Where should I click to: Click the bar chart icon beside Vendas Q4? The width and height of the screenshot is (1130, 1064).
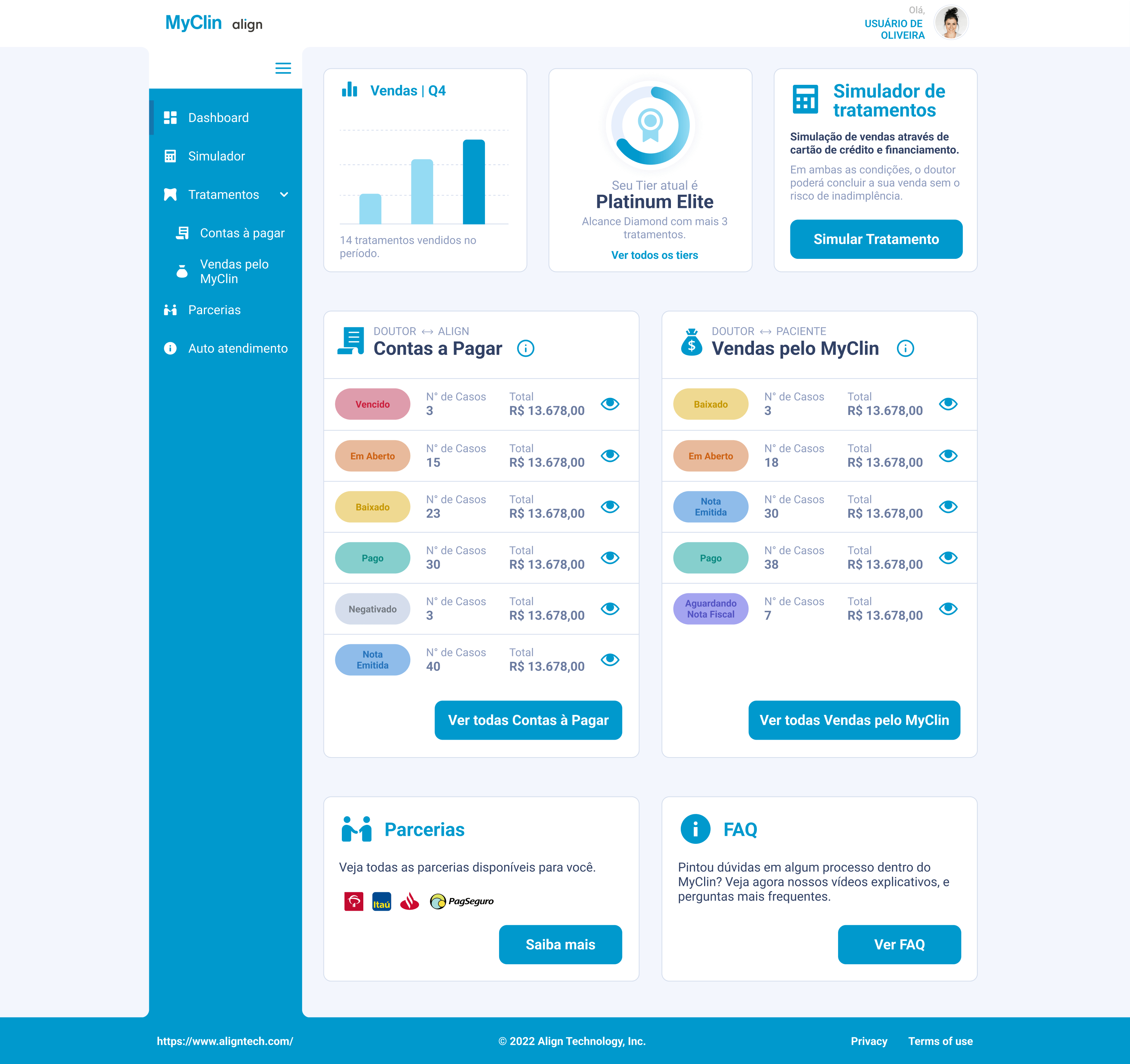349,90
